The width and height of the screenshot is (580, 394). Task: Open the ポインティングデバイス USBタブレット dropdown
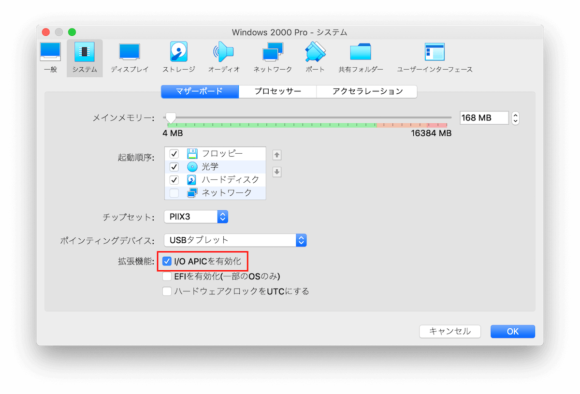pos(235,240)
